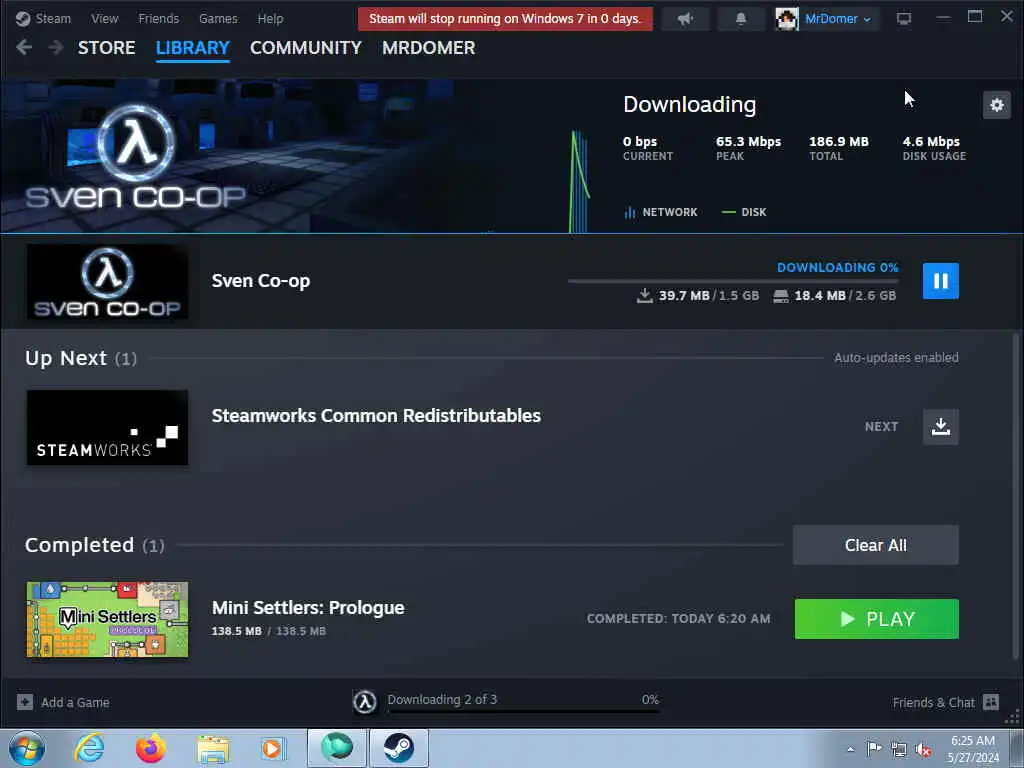
Task: Launch Internet Explorer from the taskbar
Action: 89,748
